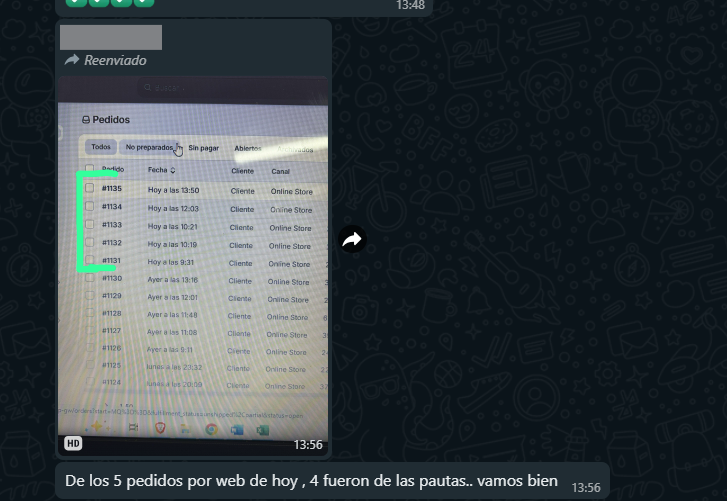Click the 'Reenviado' label
Screen dimensions: 727x501
[115, 60]
